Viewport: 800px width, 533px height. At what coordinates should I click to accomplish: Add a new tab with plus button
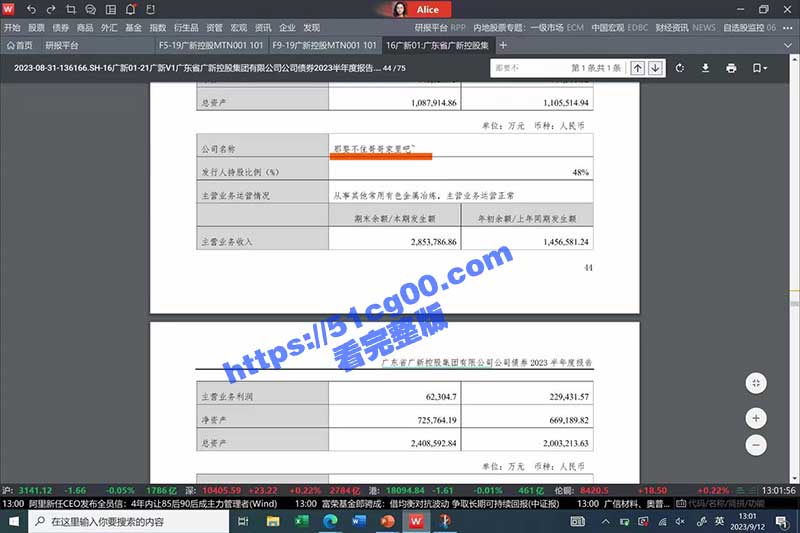point(503,45)
